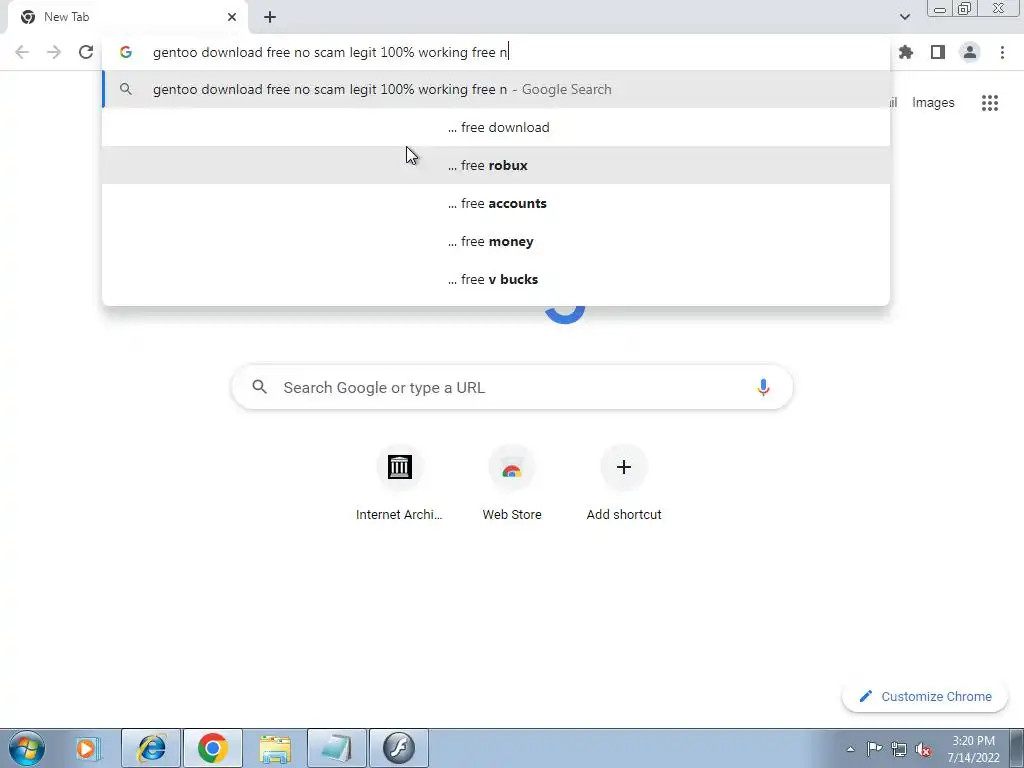Click the Customize Chrome button
This screenshot has height=768, width=1024.
click(925, 696)
